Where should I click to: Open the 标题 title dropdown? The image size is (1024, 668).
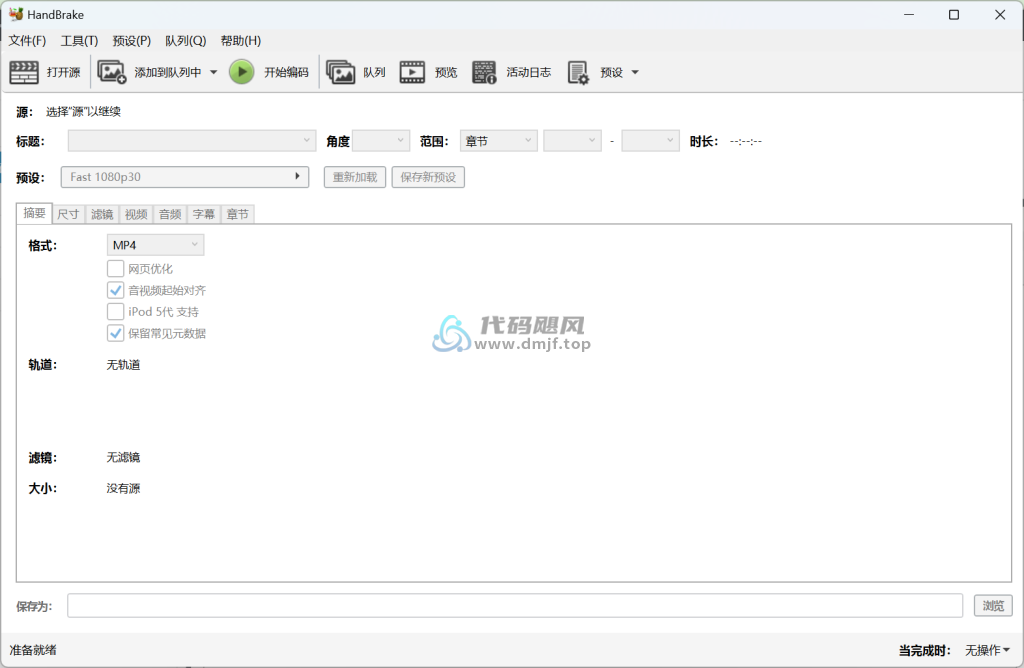point(192,141)
